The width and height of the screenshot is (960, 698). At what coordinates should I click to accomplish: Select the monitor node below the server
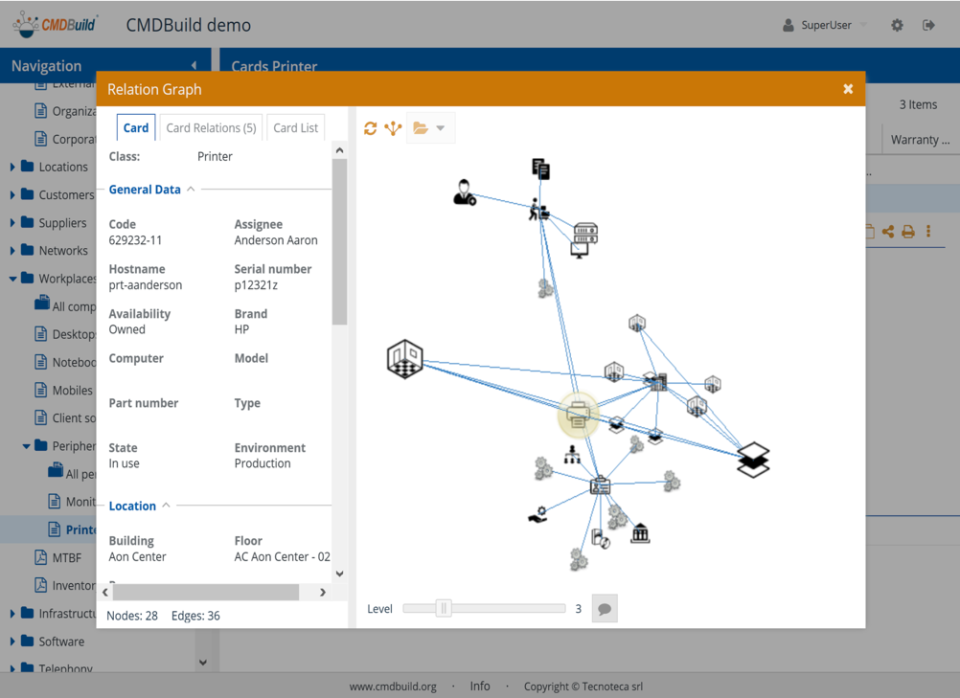579,250
